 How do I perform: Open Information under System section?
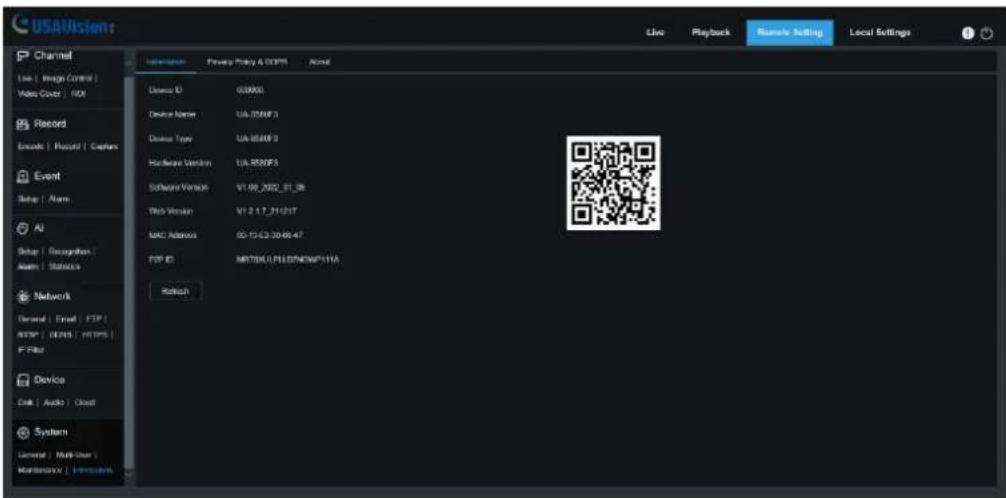[x=94, y=470]
